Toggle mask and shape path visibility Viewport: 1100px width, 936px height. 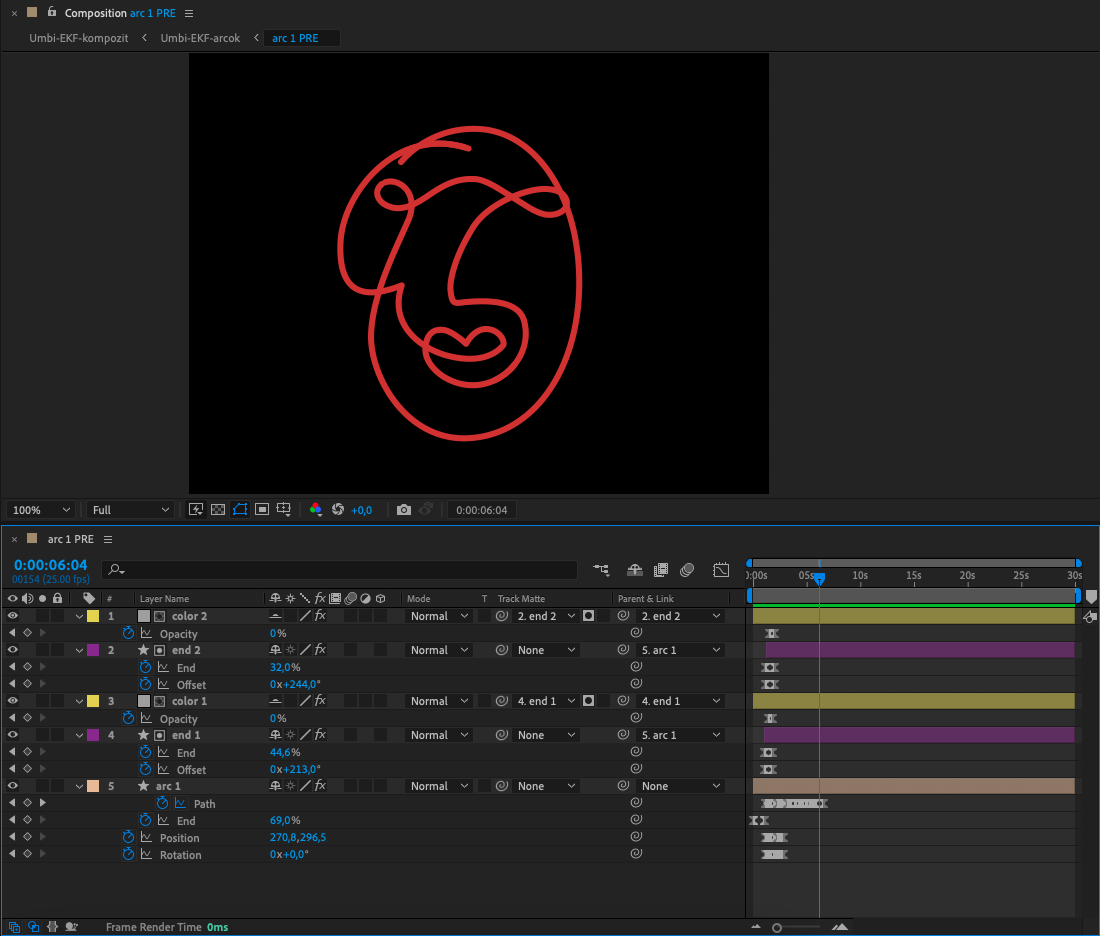pyautogui.click(x=240, y=510)
